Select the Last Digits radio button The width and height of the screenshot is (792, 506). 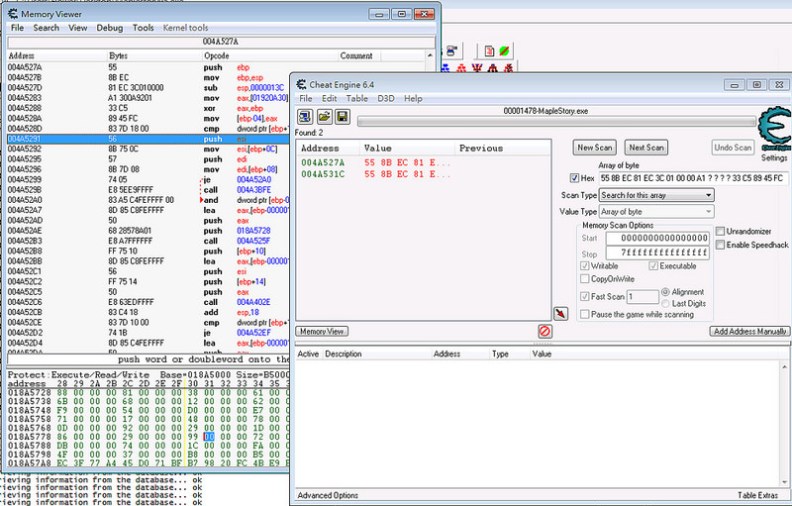point(665,303)
